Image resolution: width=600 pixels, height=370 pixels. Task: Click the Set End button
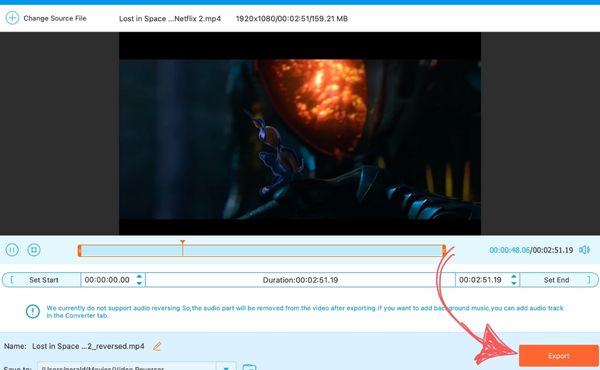coord(559,280)
